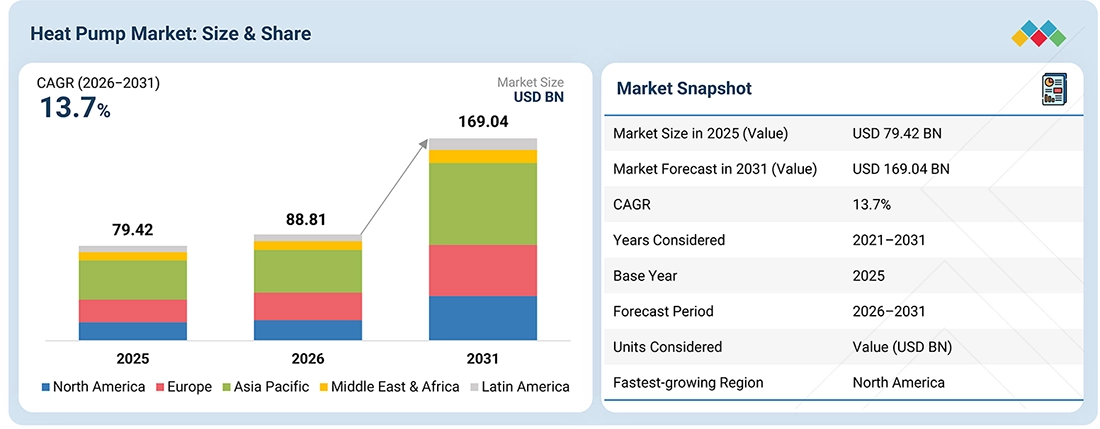The width and height of the screenshot is (1100, 429).
Task: Click the blue North America segment of 2031 bar
Action: 483,318
